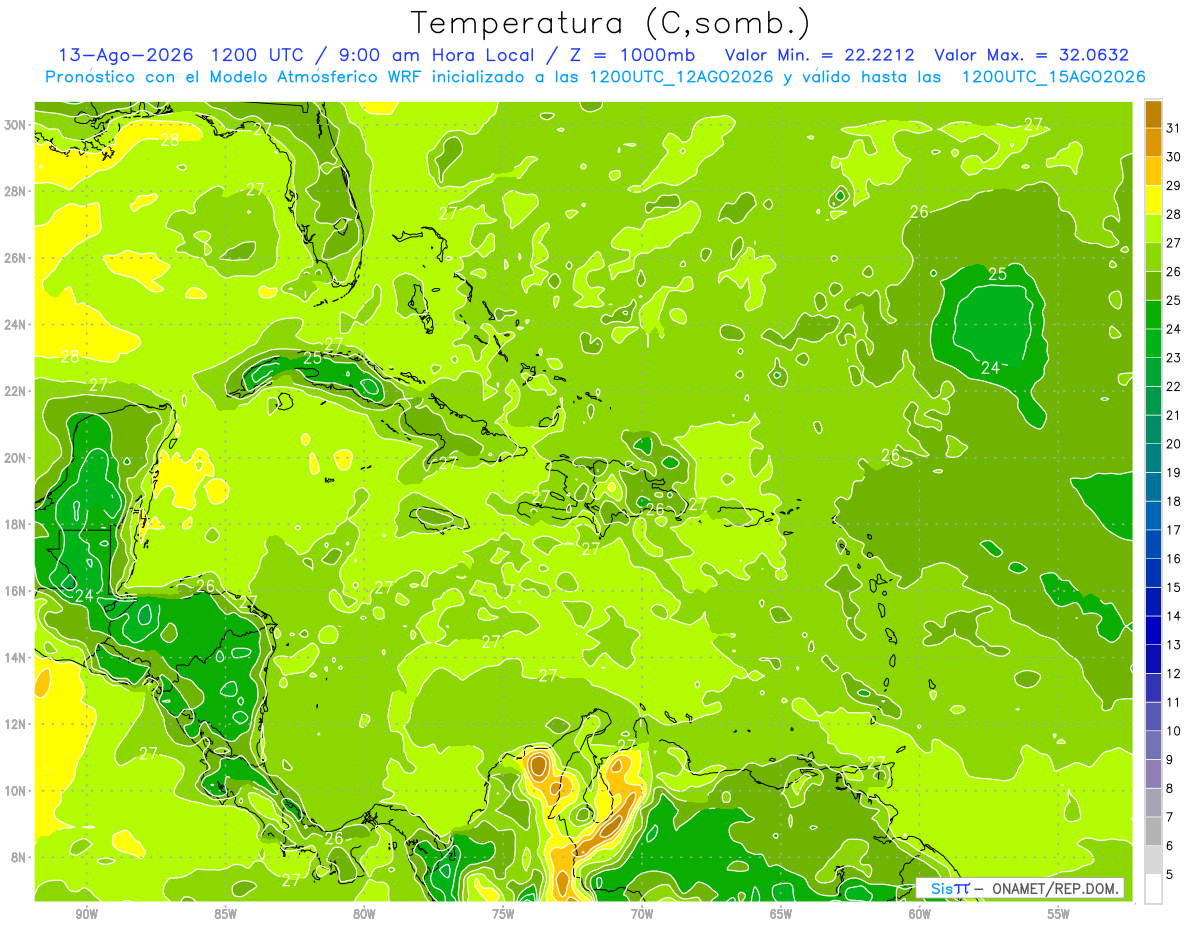Click the "20N" latitude label
This screenshot has height=927, width=1200.
(x=15, y=458)
